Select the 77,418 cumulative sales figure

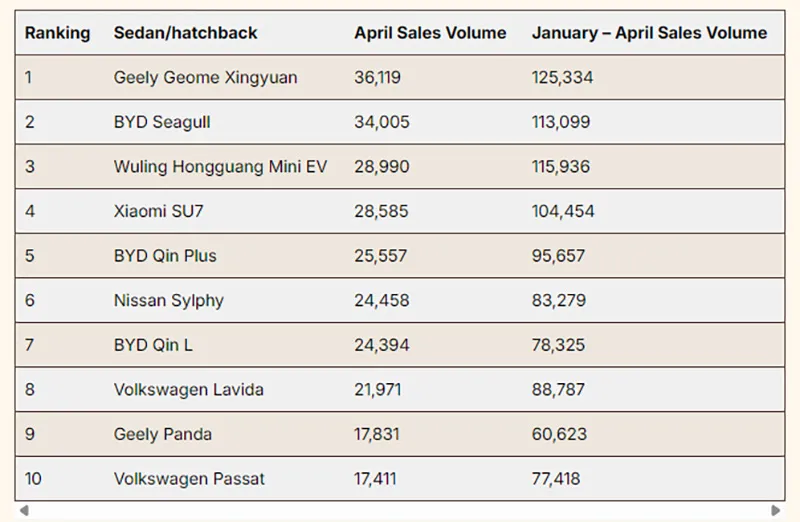[556, 479]
